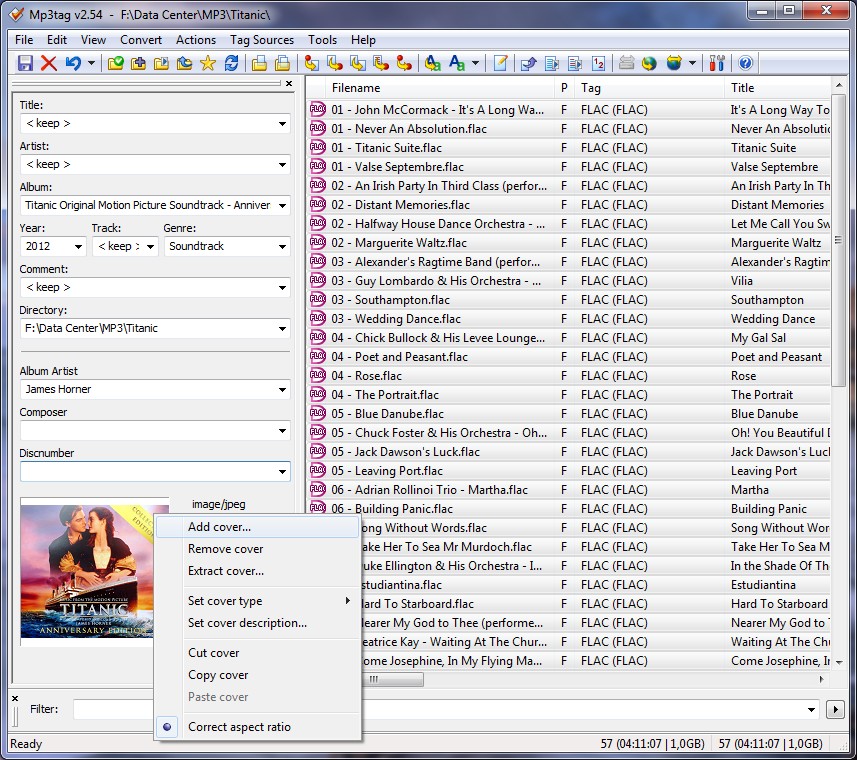Open the Tag Sources menu
The width and height of the screenshot is (857, 760).
pyautogui.click(x=262, y=40)
